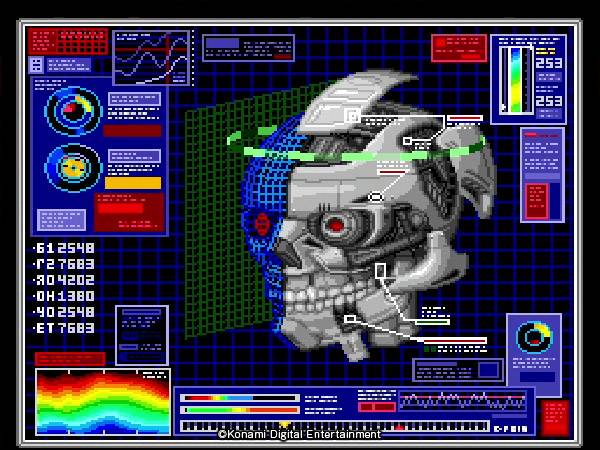
Task: Click the red grid panel in top-left corner
Action: (x=68, y=41)
